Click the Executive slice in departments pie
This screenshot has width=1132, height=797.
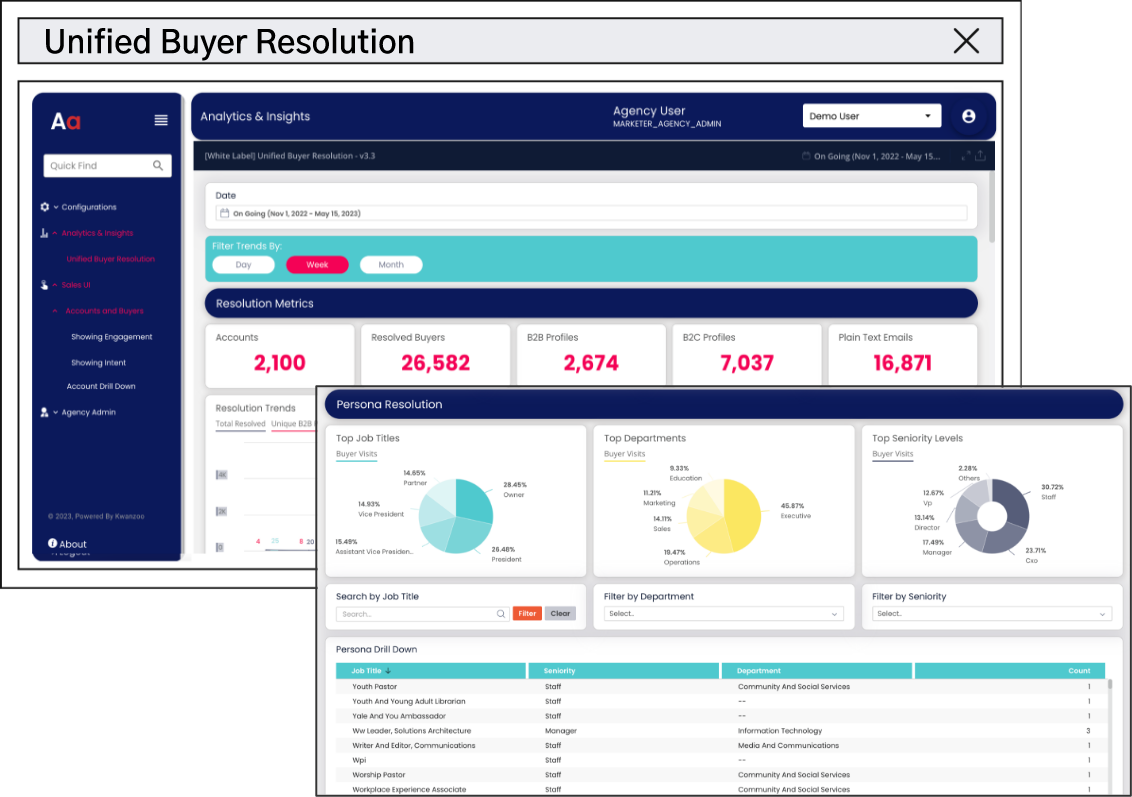tap(744, 516)
